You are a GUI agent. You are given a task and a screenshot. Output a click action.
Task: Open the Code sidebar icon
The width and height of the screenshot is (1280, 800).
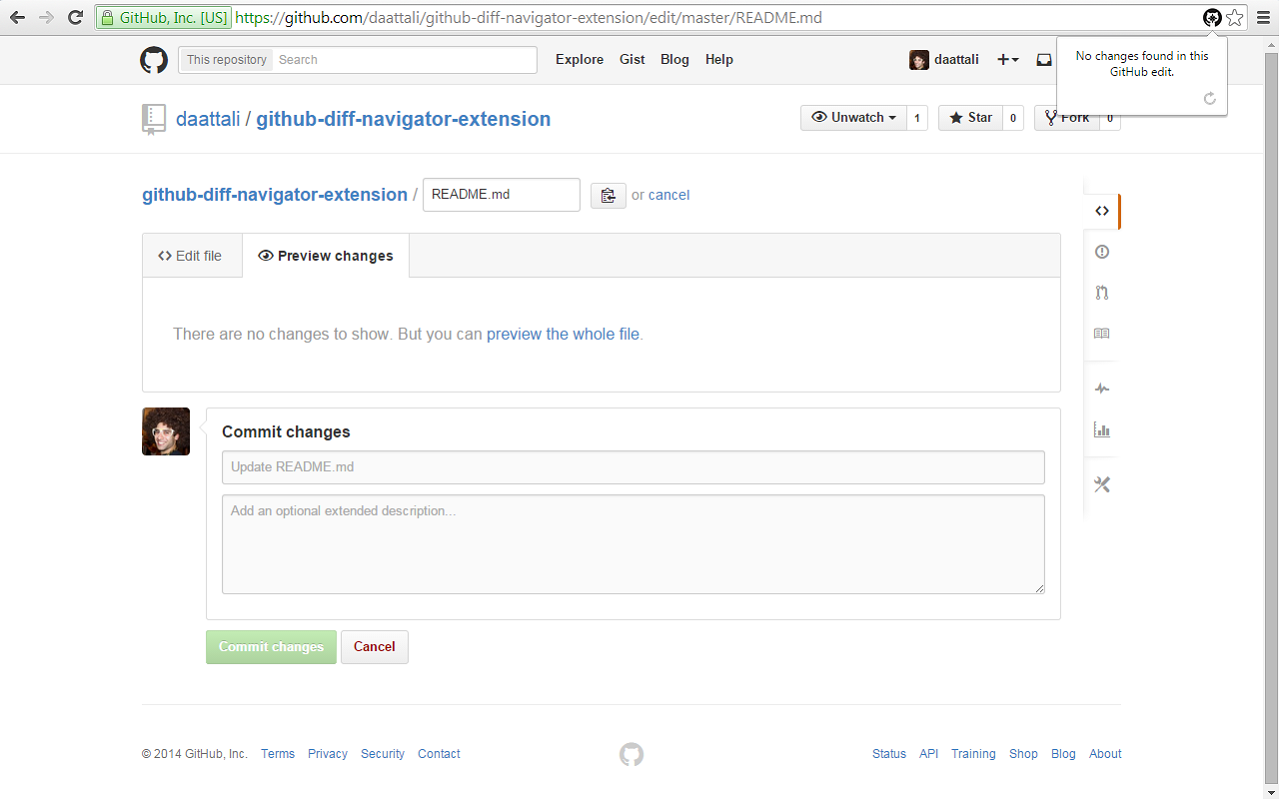1102,211
